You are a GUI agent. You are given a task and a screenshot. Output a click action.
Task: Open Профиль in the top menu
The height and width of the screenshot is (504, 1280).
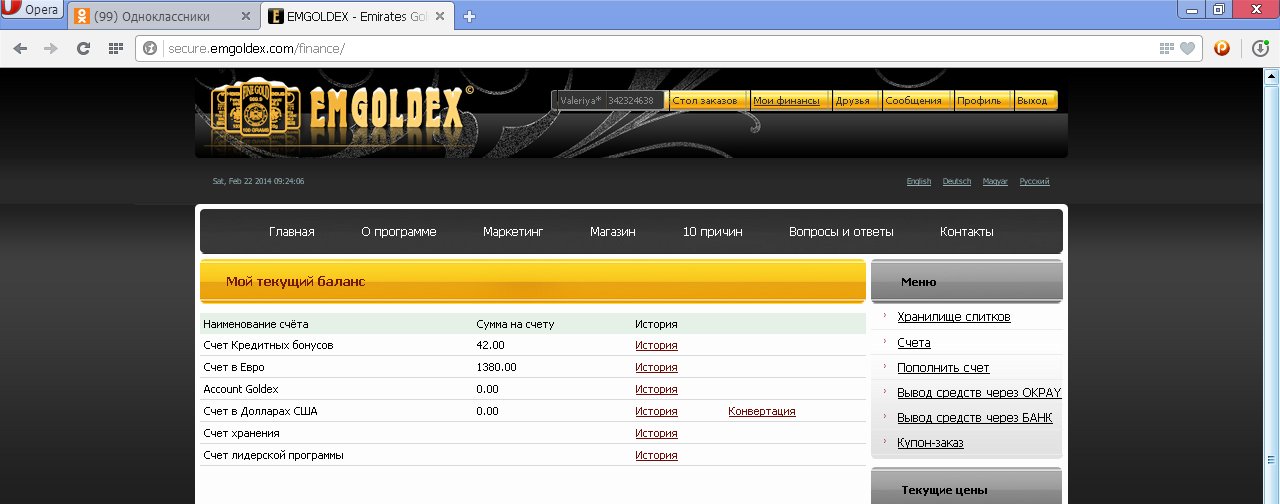coord(978,101)
